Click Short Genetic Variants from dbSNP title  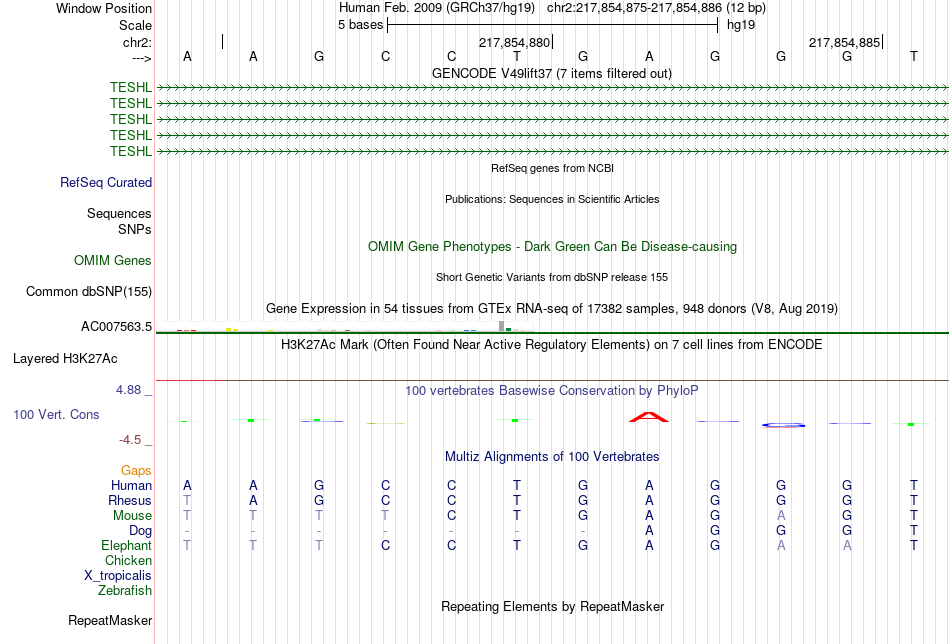click(x=552, y=277)
